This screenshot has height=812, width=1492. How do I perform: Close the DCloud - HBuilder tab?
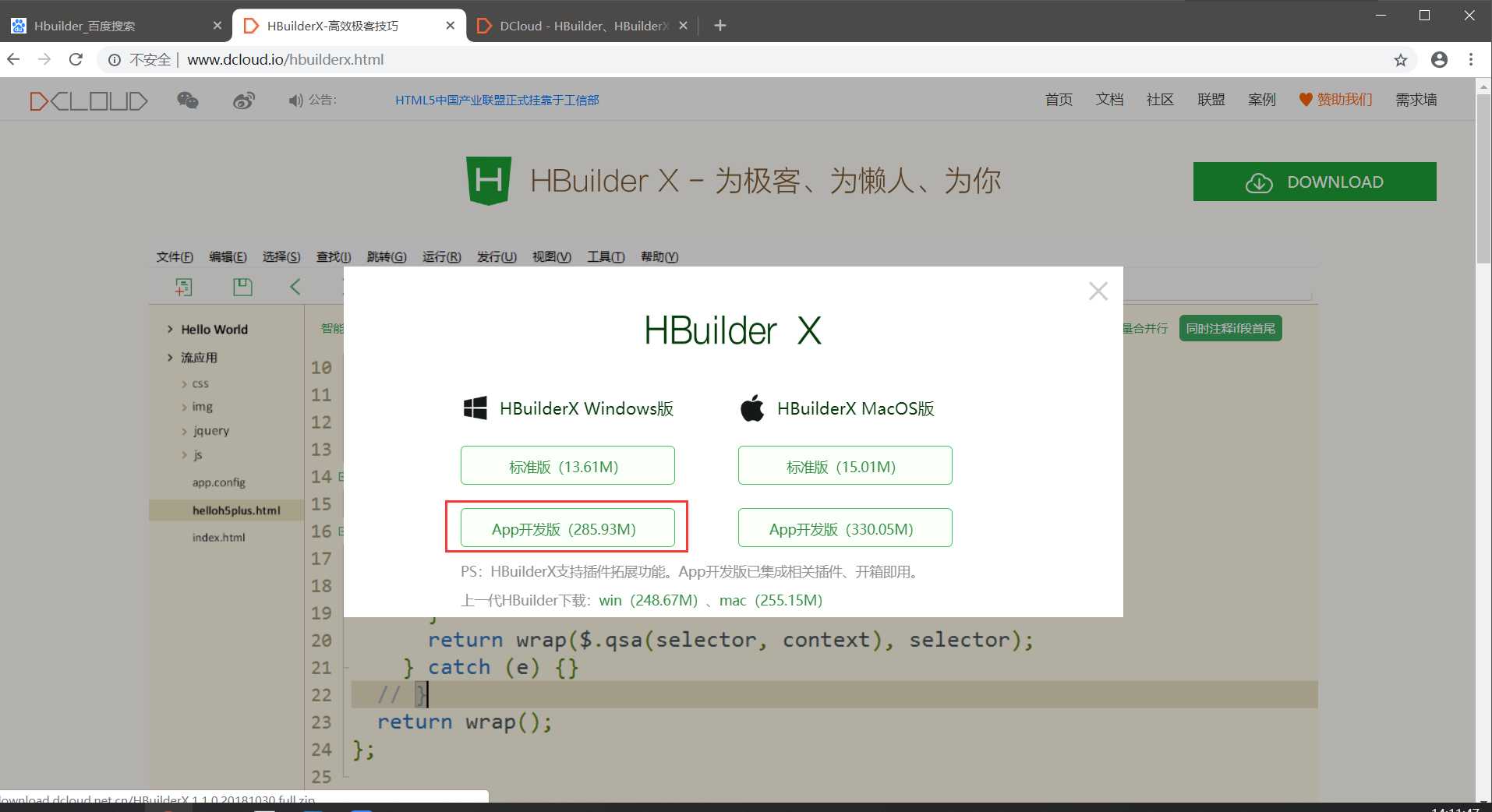point(683,26)
